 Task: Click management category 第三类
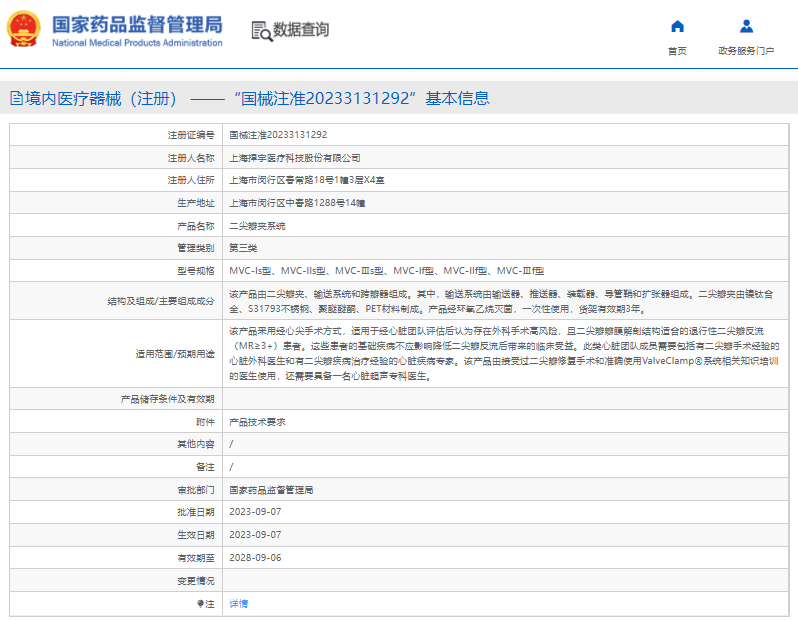[243, 248]
